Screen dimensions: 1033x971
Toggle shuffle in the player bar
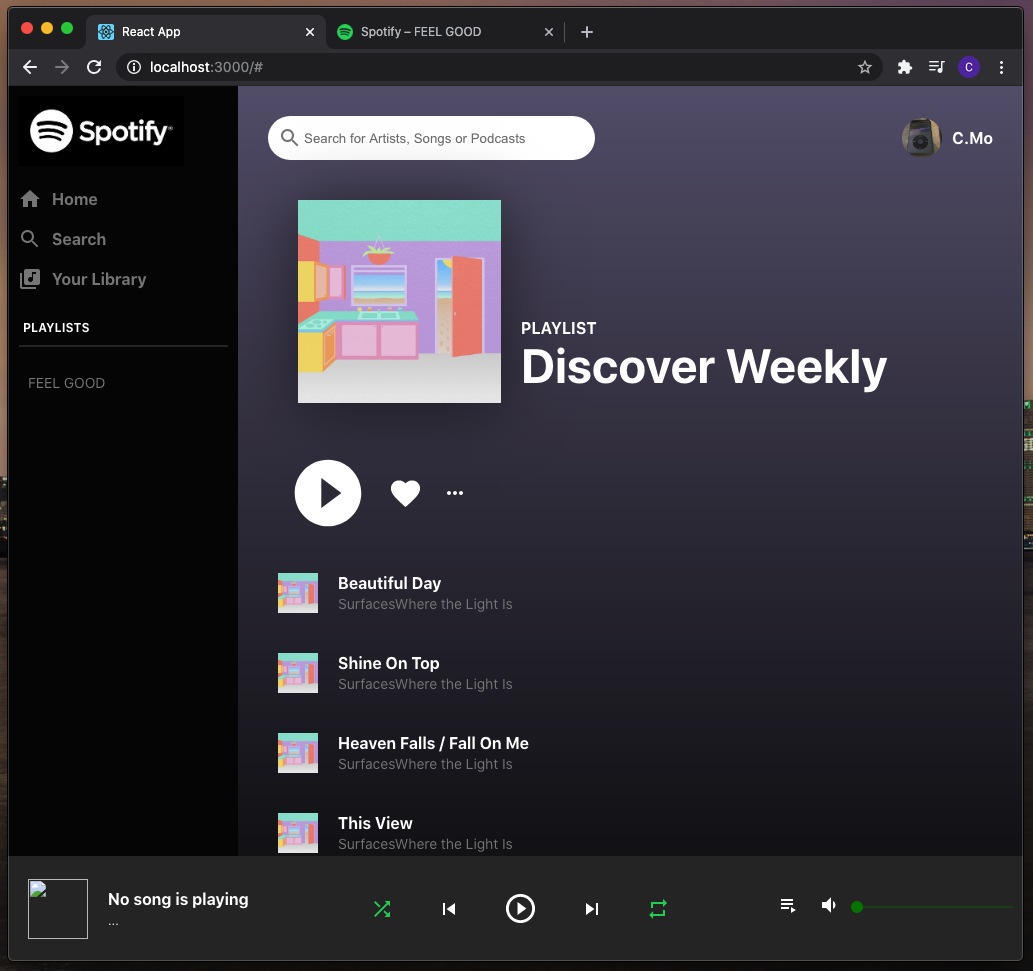coord(382,909)
